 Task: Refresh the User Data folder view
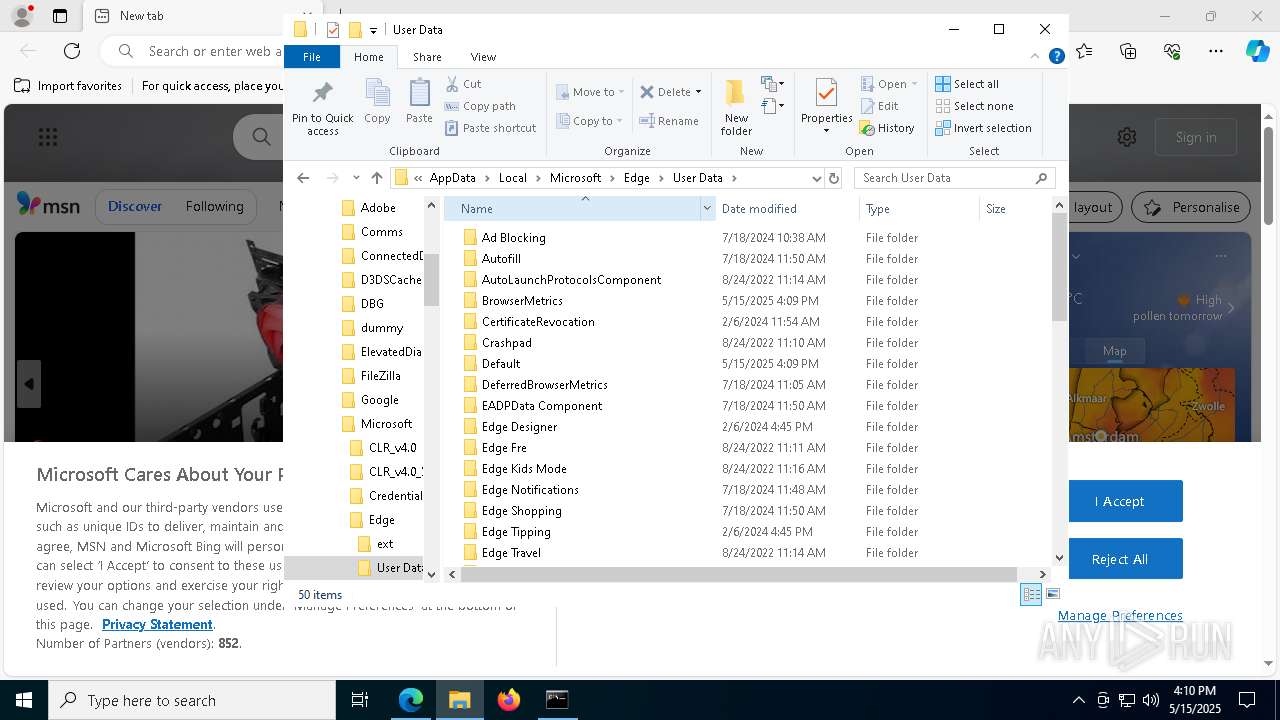[x=834, y=178]
